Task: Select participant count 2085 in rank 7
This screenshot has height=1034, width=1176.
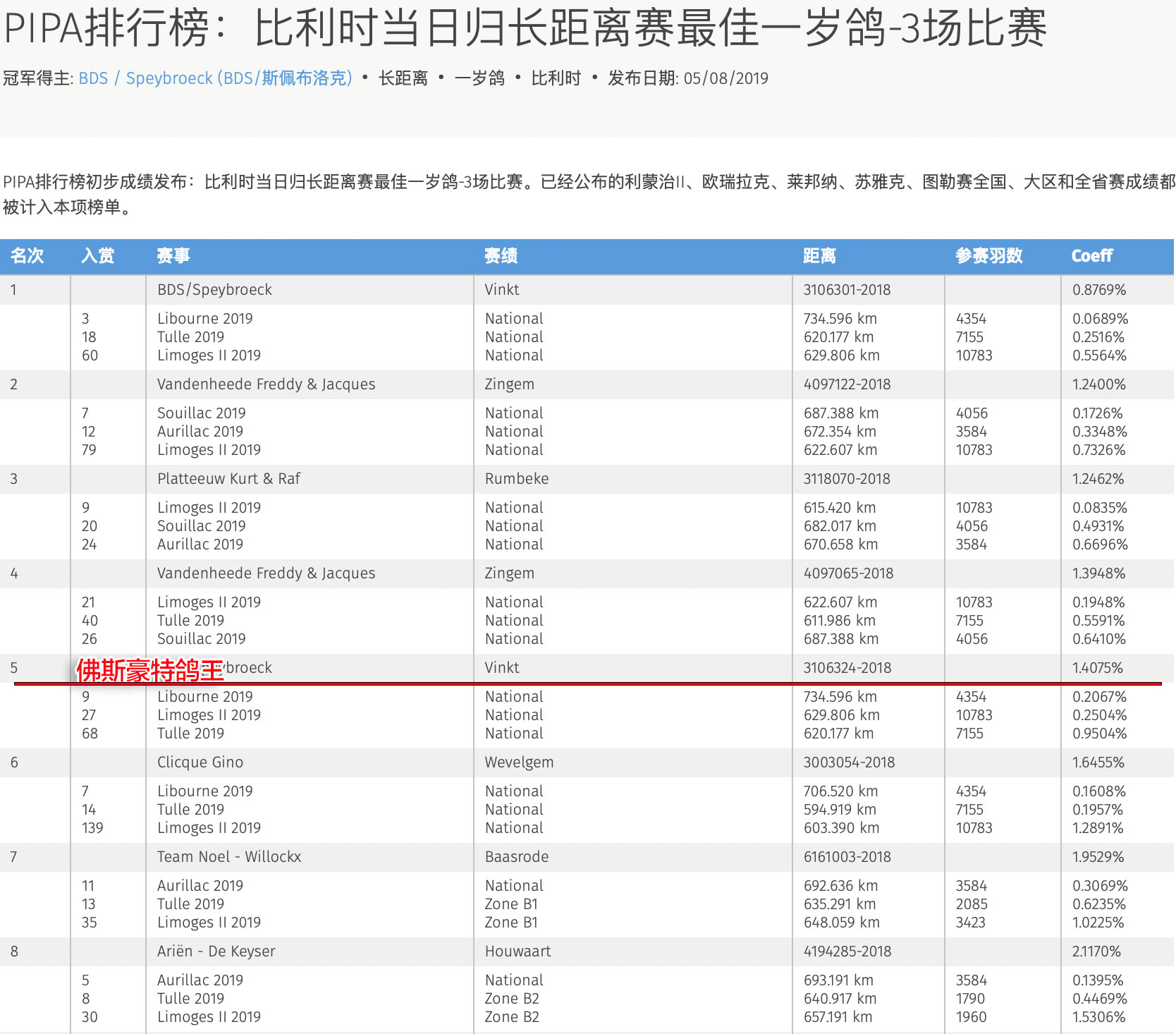Action: pyautogui.click(x=972, y=904)
